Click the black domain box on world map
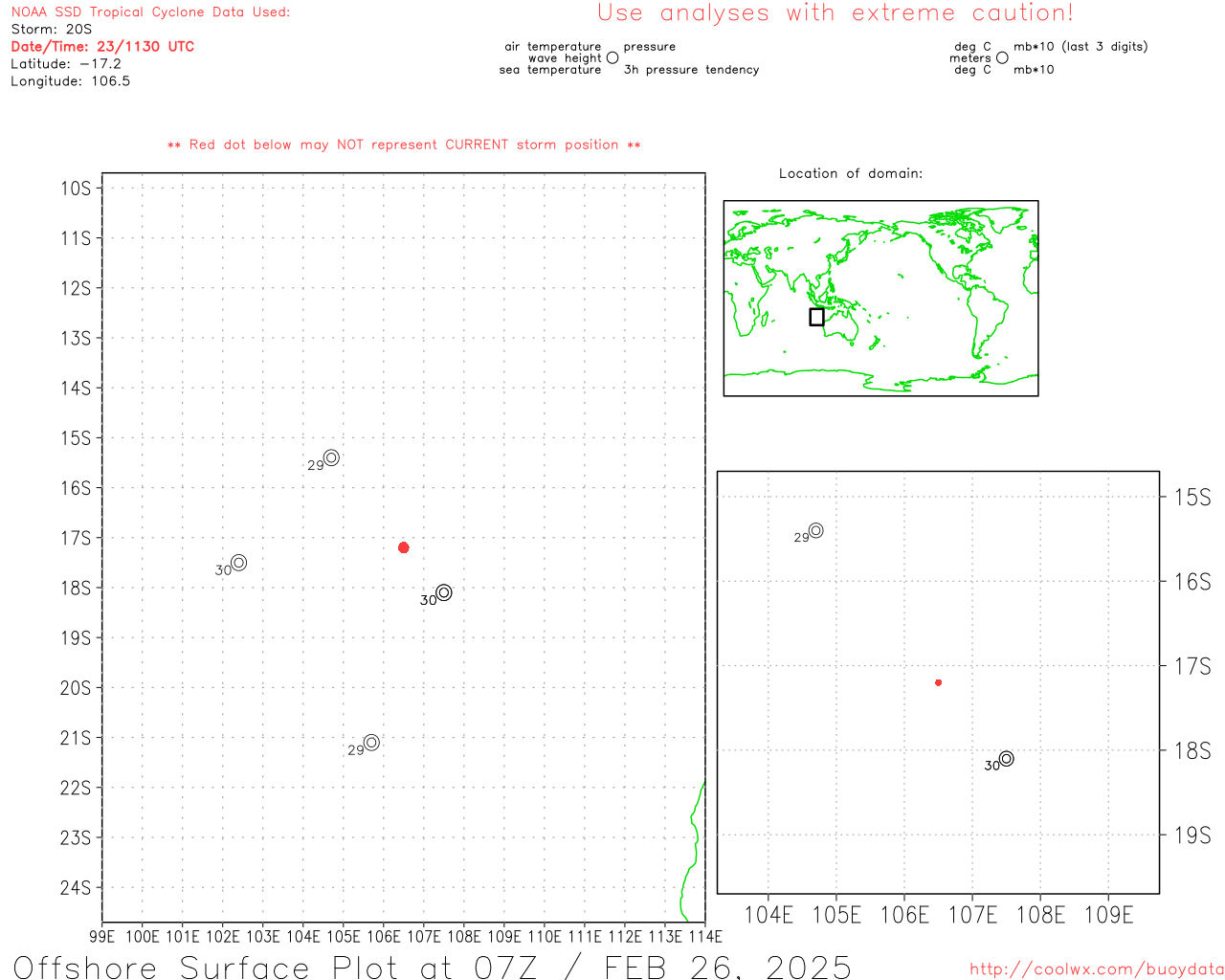 [816, 317]
